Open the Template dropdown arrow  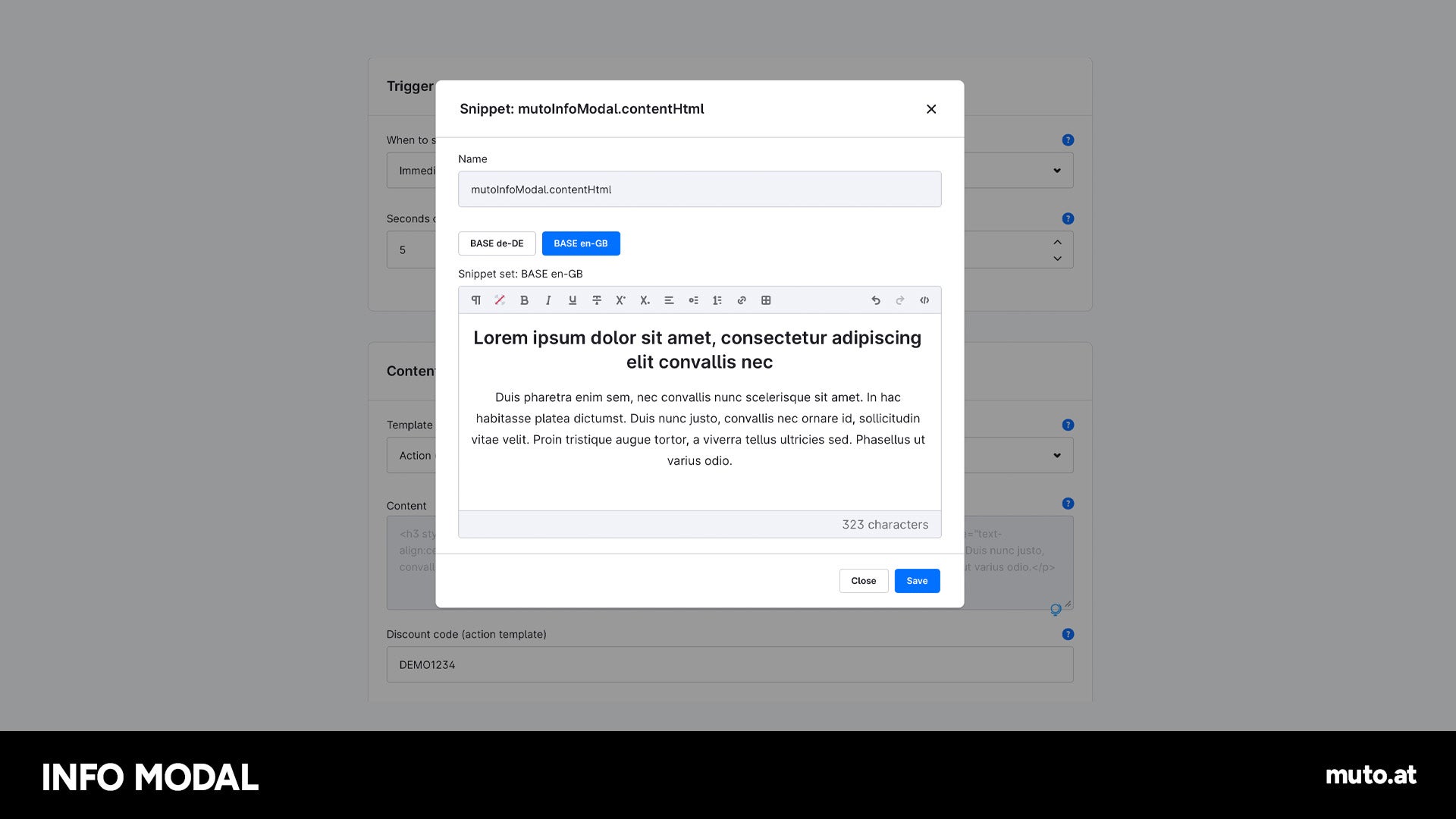[1057, 456]
